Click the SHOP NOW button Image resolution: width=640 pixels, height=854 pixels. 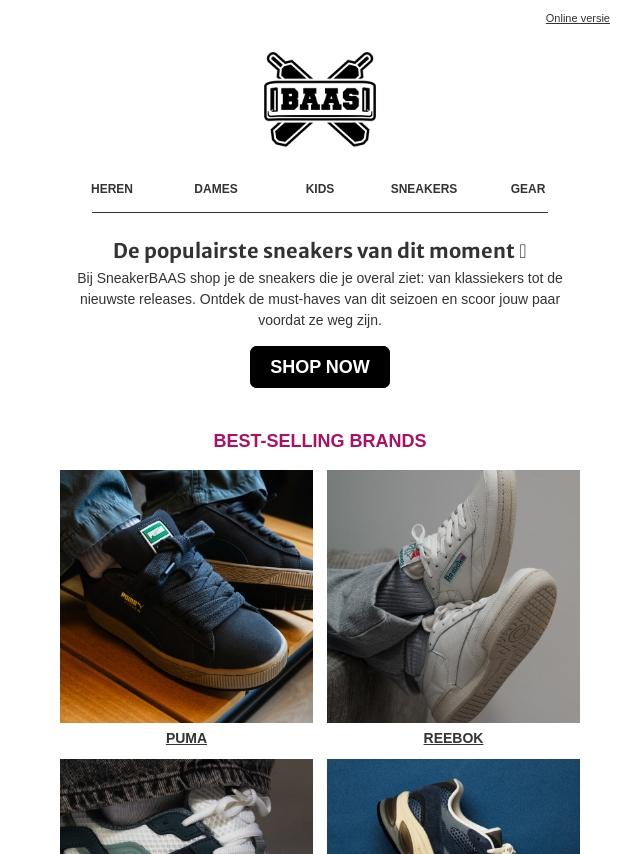coord(320,367)
